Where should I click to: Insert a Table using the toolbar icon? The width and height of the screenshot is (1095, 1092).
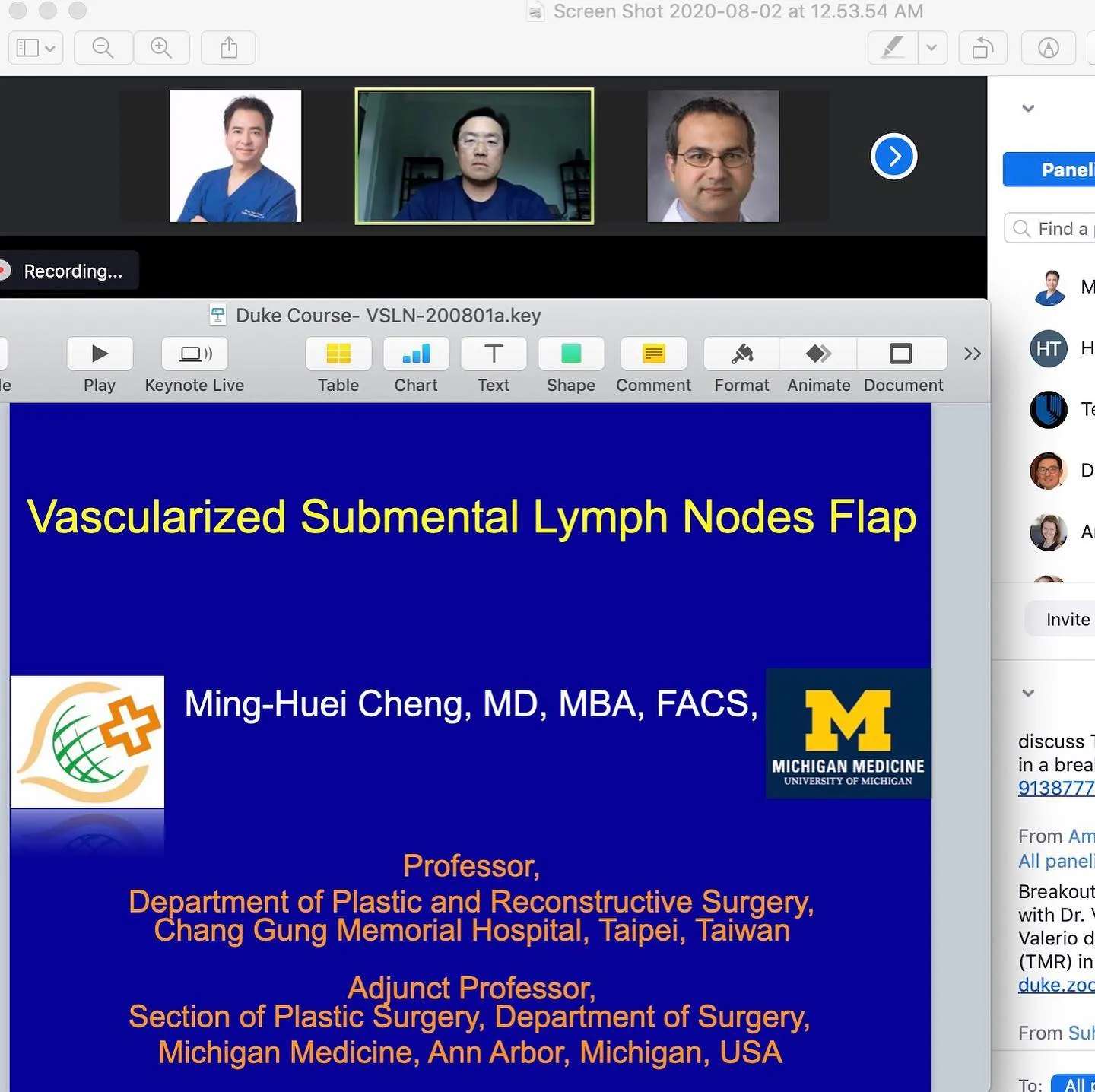click(338, 354)
